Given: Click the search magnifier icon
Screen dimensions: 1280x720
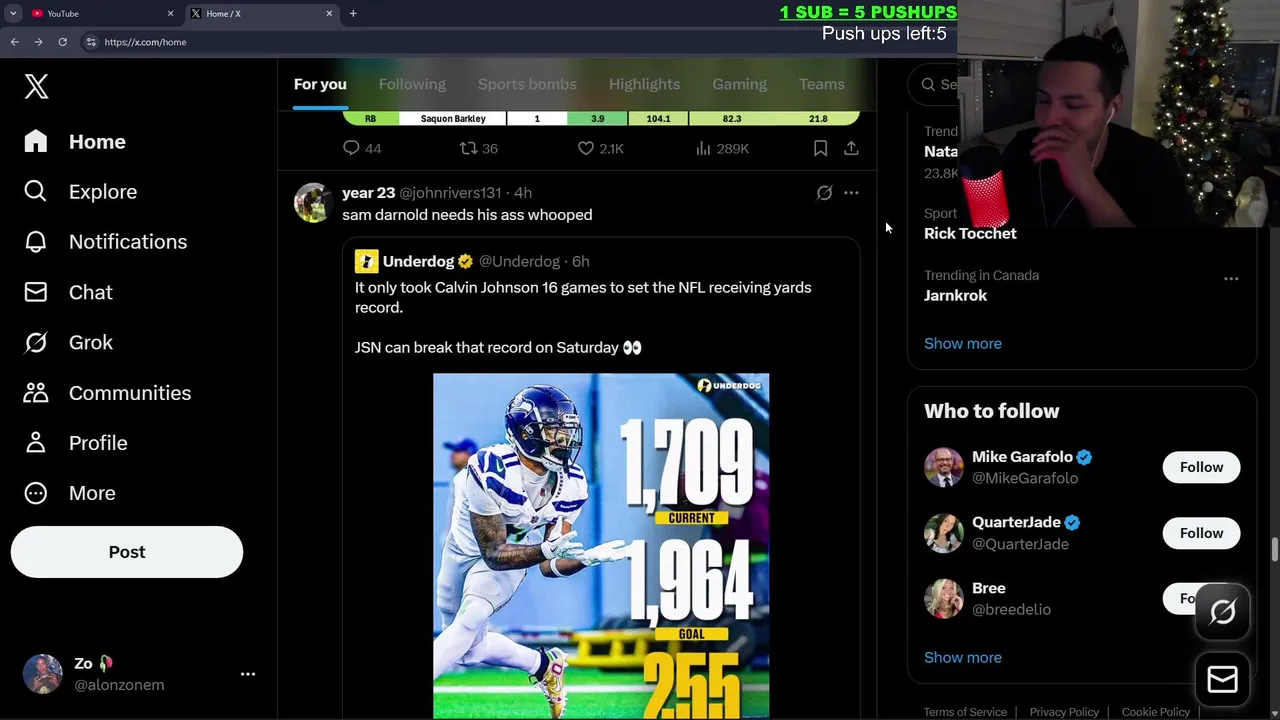Looking at the screenshot, I should (929, 84).
